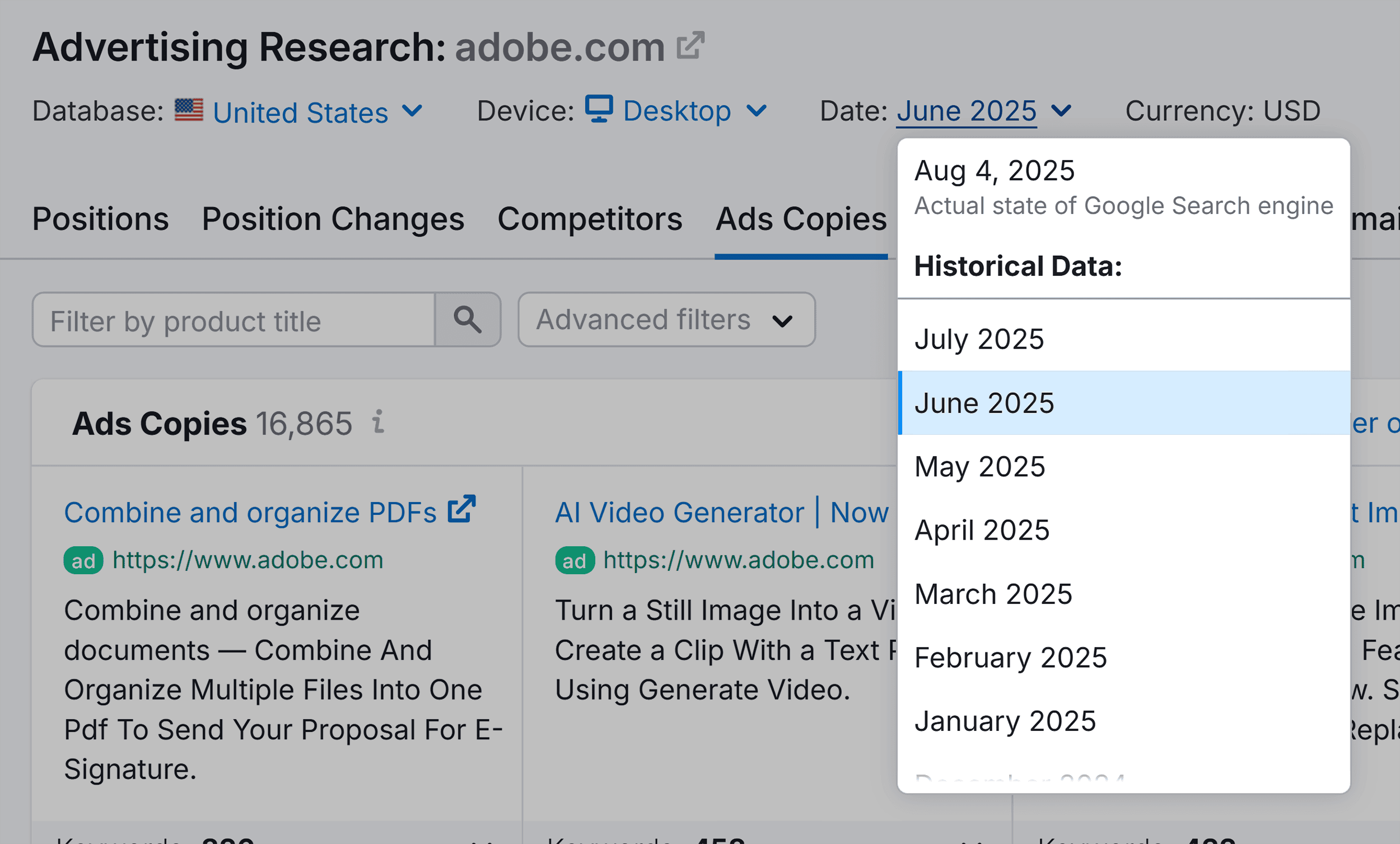This screenshot has height=844, width=1400.
Task: Choose January 2025 from date list
Action: 1123,721
